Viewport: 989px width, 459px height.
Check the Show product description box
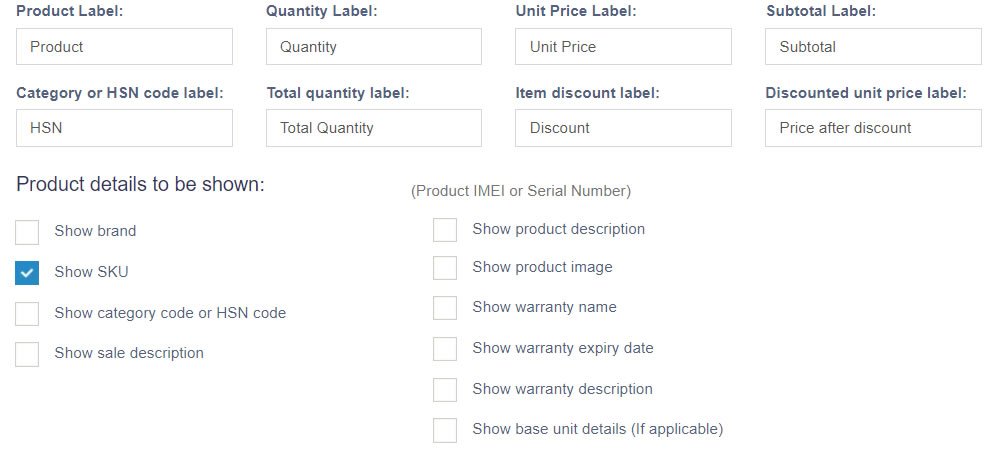pyautogui.click(x=445, y=230)
